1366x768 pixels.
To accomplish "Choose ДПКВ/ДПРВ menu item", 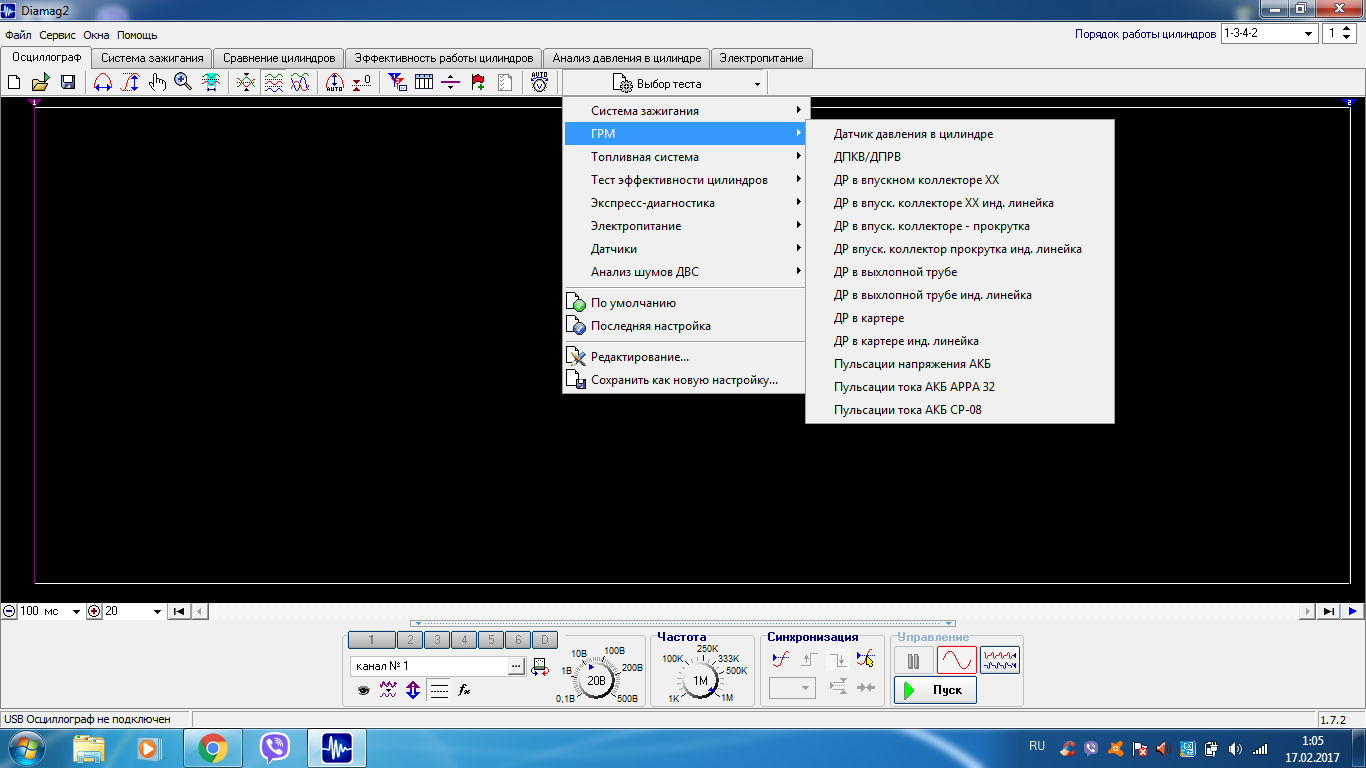I will tap(960, 156).
